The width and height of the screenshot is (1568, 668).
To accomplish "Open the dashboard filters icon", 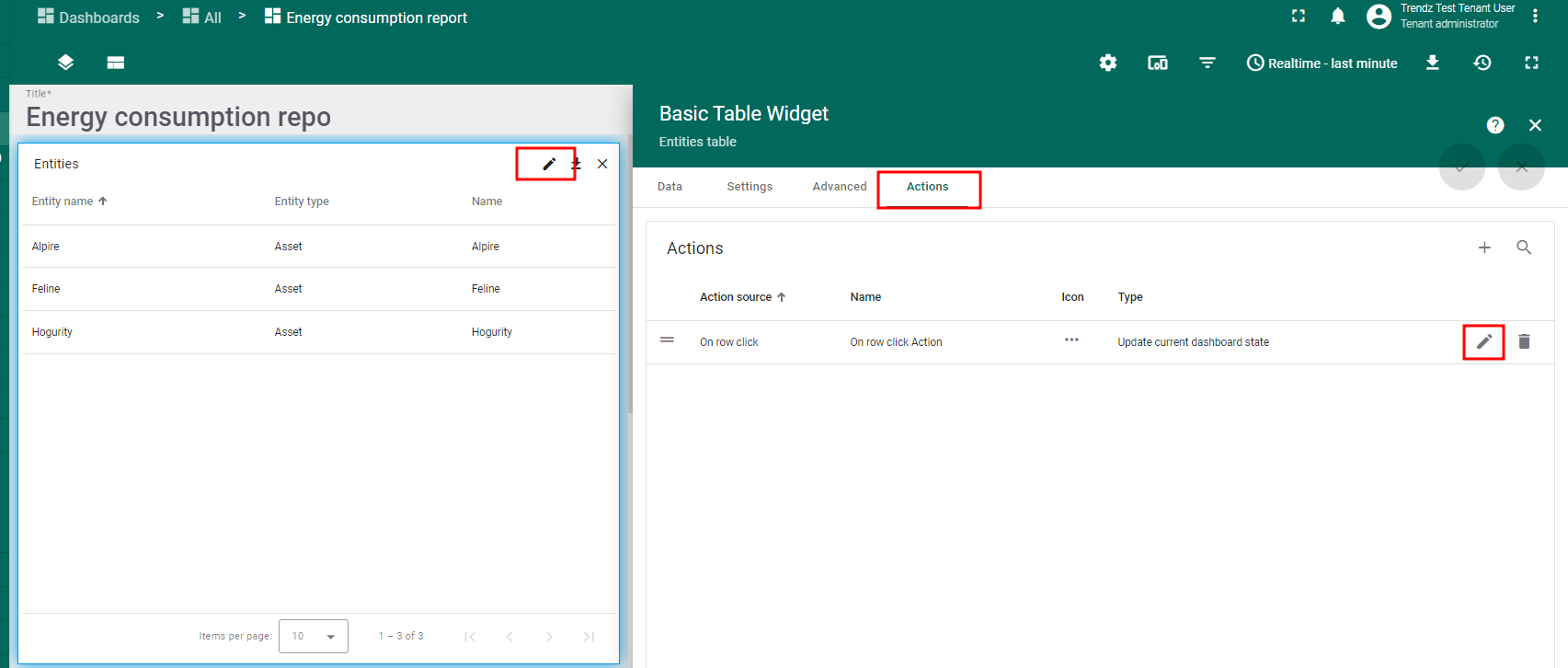I will coord(1207,63).
